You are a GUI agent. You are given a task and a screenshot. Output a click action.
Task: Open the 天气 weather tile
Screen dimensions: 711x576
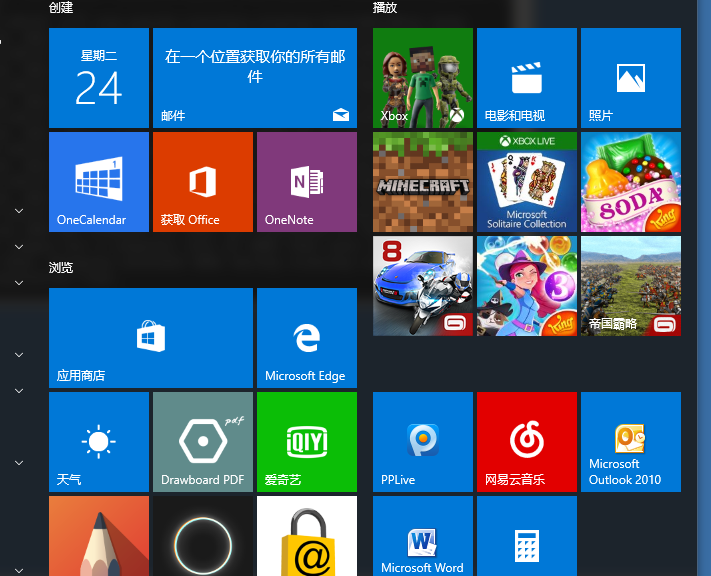99,442
